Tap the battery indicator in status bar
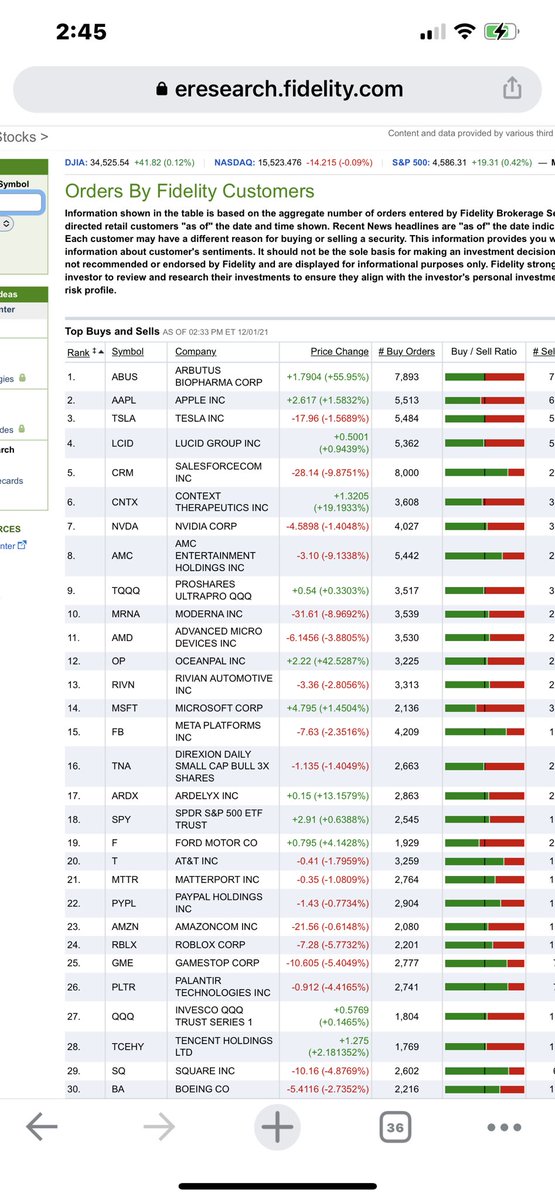 point(501,32)
